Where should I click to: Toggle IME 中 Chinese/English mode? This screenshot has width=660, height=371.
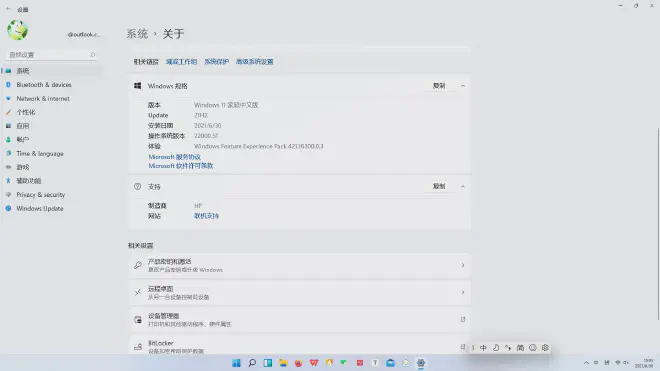coord(483,348)
